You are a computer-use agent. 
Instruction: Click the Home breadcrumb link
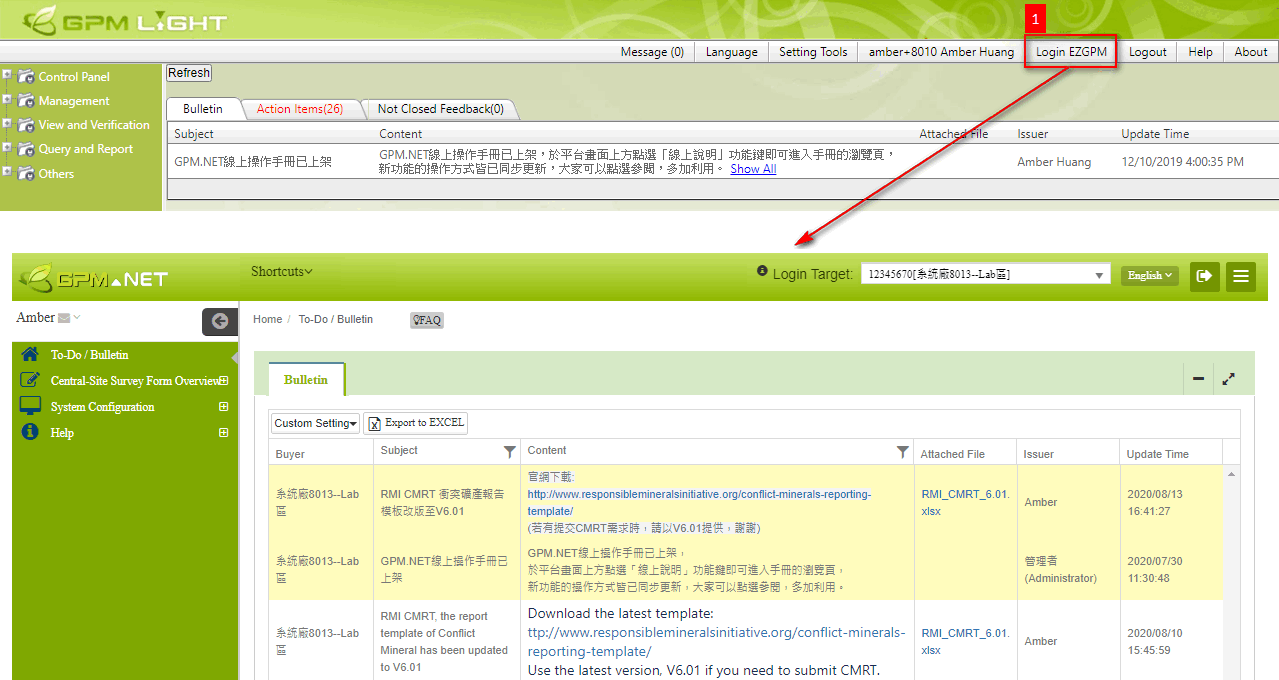[268, 319]
